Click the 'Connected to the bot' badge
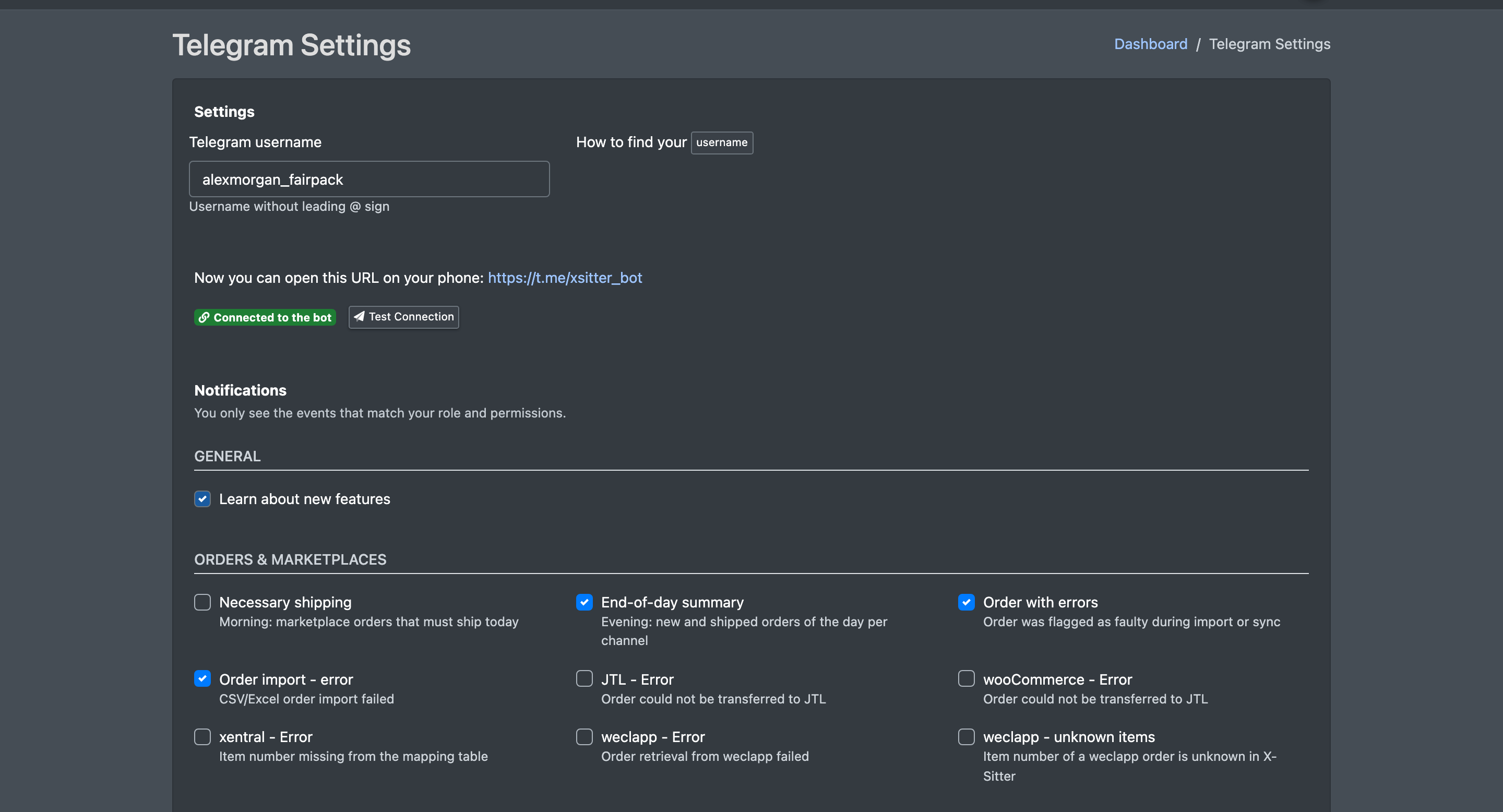 coord(265,317)
